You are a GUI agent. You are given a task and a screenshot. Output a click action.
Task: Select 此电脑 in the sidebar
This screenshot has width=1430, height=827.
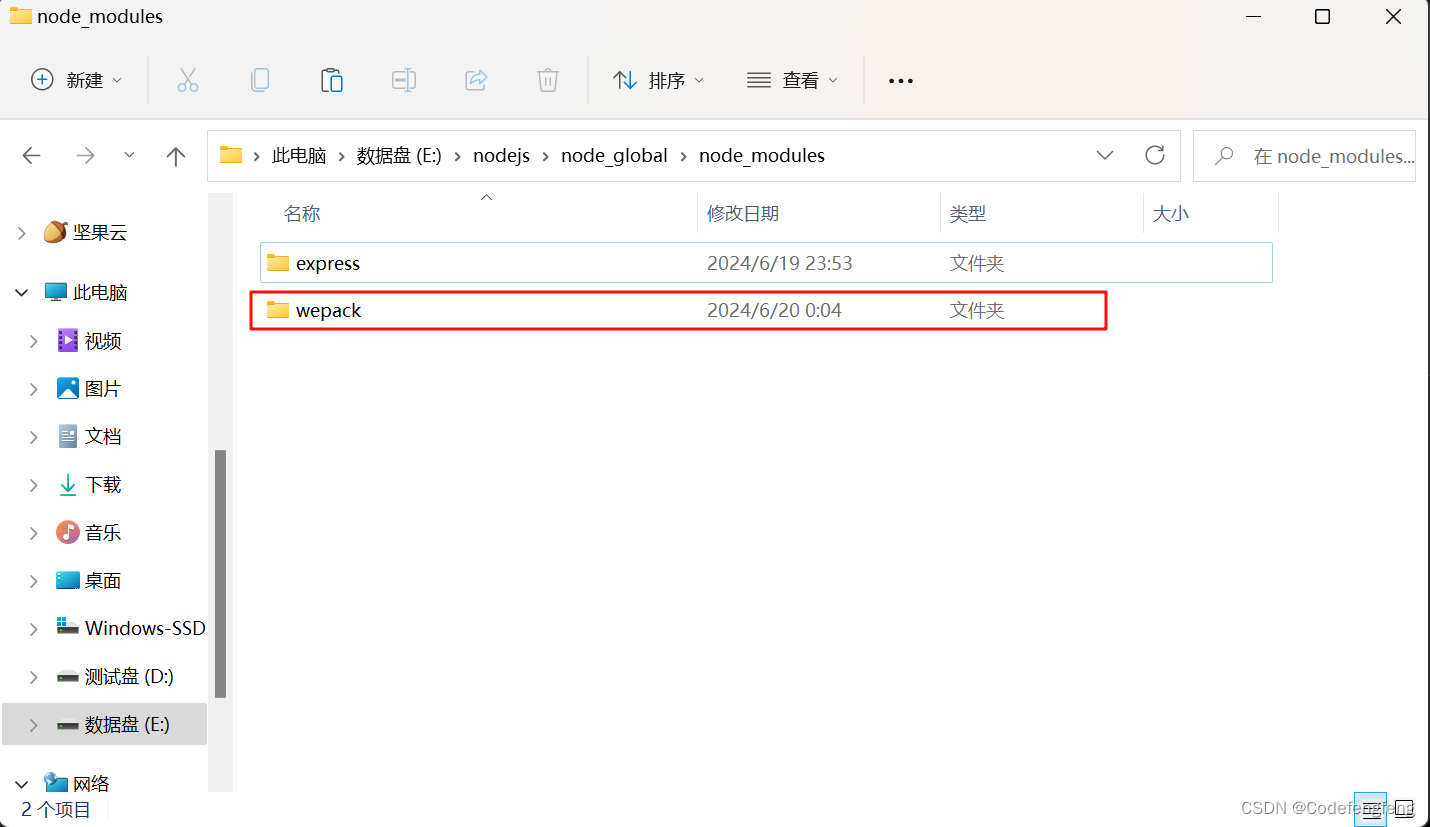[100, 293]
